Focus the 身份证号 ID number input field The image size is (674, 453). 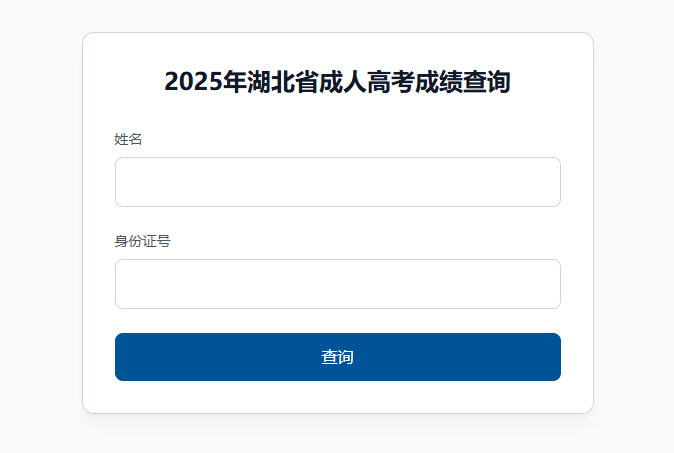pos(337,284)
